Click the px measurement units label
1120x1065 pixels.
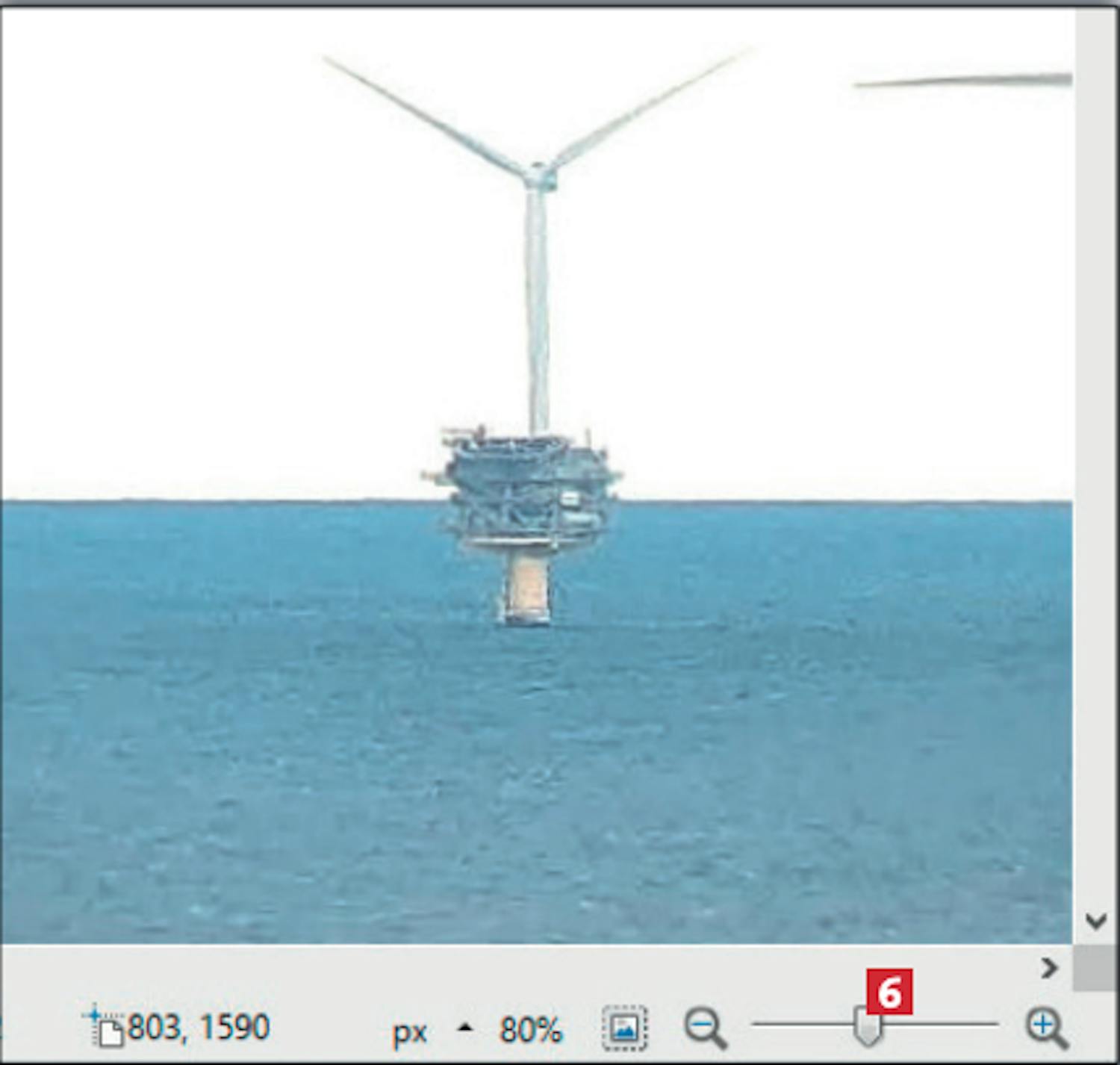[409, 1031]
